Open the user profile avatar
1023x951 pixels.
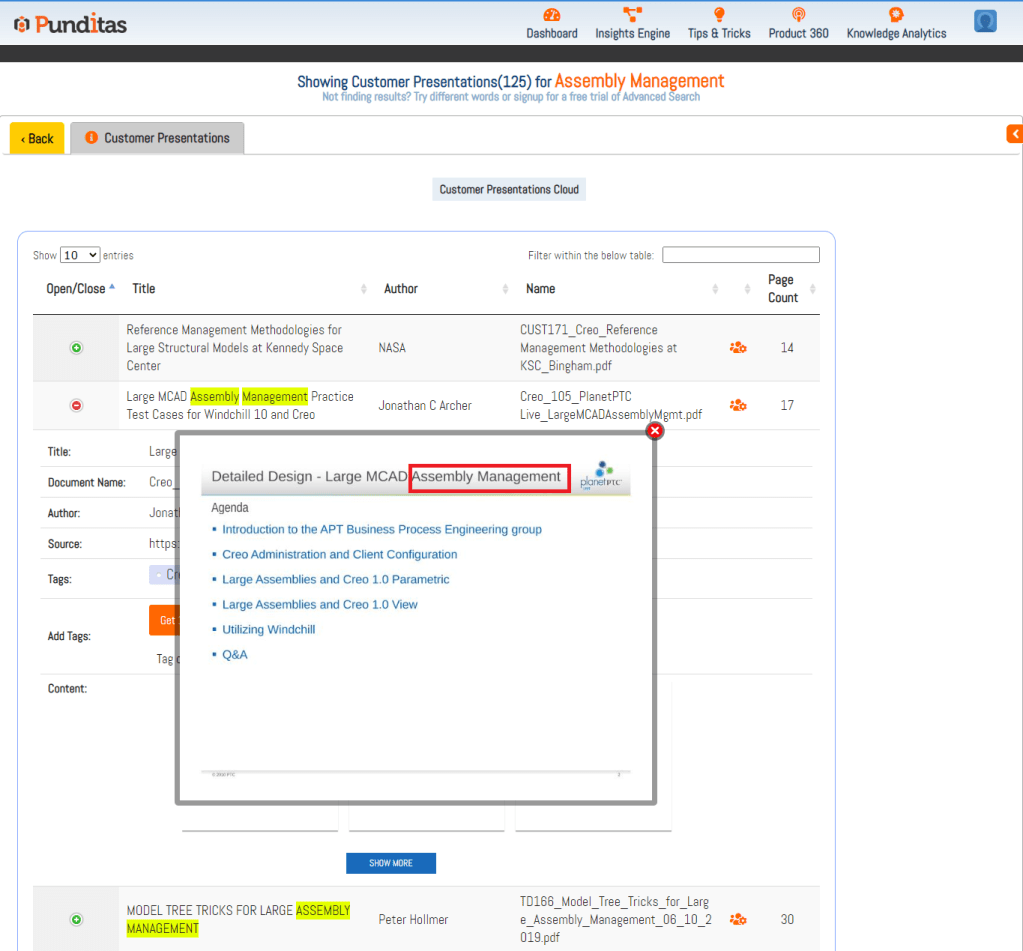click(985, 21)
